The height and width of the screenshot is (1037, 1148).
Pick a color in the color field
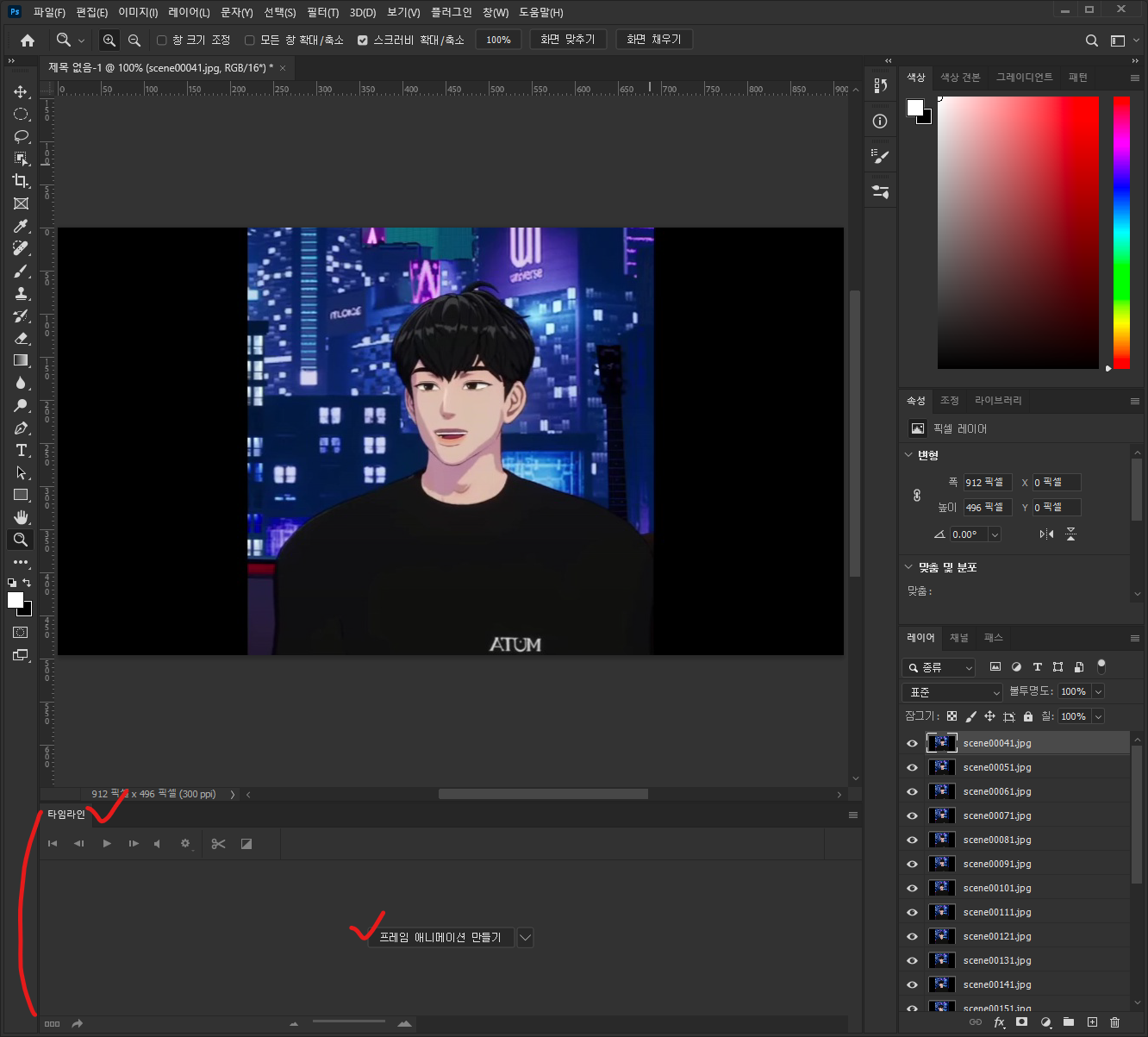point(1018,233)
